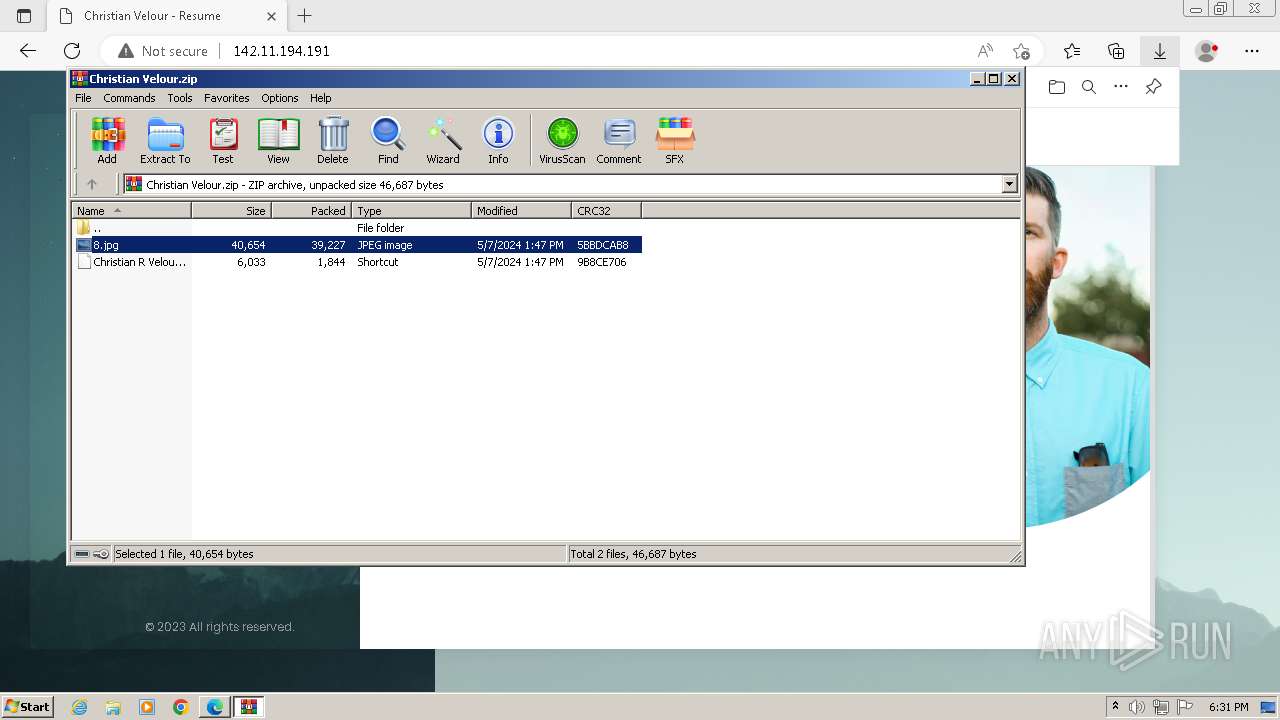Screen dimensions: 1280x720
Task: Launch the Wizard wand tool
Action: 443,140
